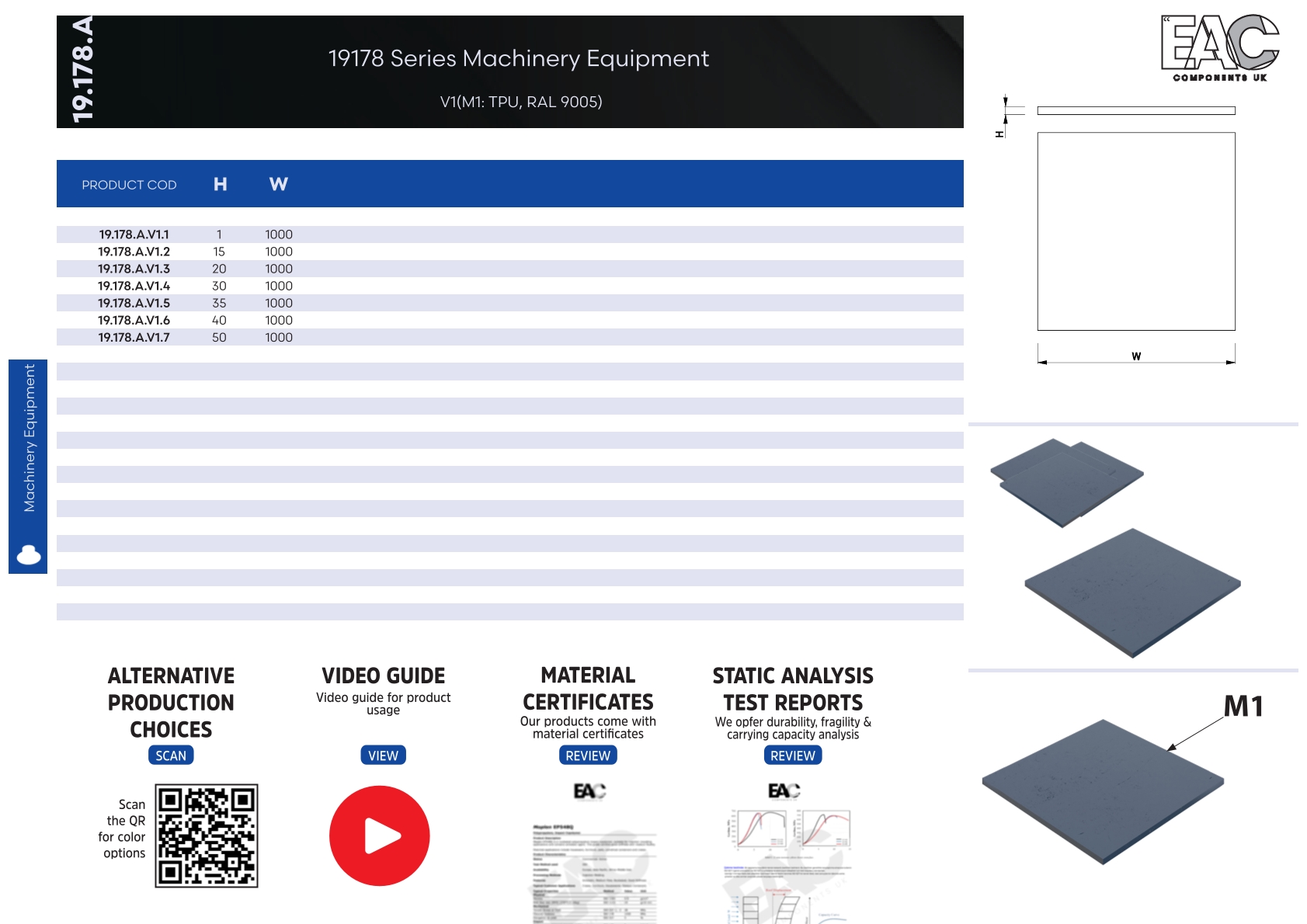The width and height of the screenshot is (1307, 924).
Task: Click the 19.178.A vertical series code
Action: [x=82, y=70]
